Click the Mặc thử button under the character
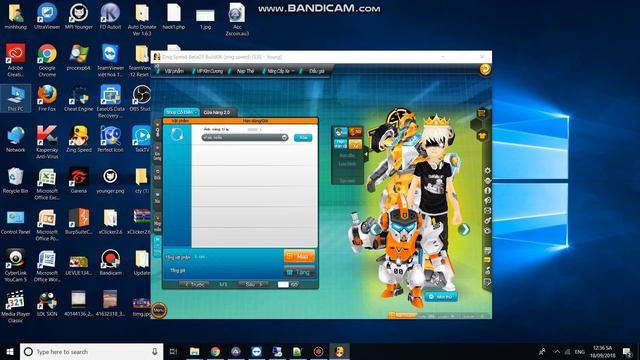 coord(441,297)
